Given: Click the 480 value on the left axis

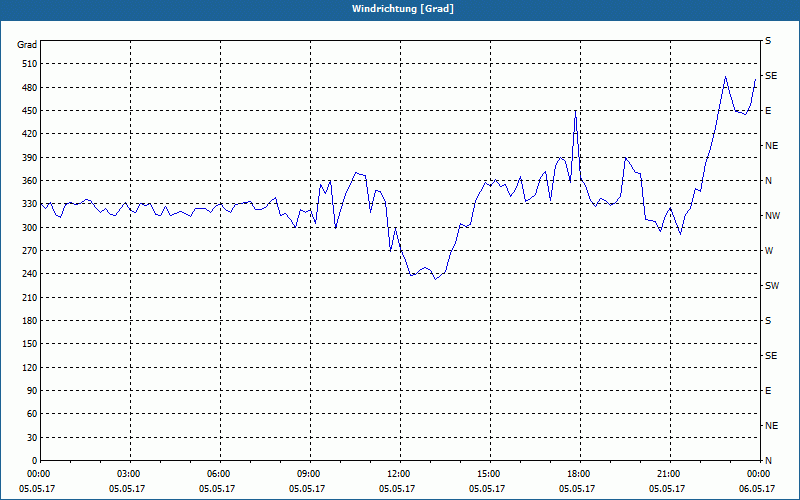Looking at the screenshot, I should click(29, 88).
